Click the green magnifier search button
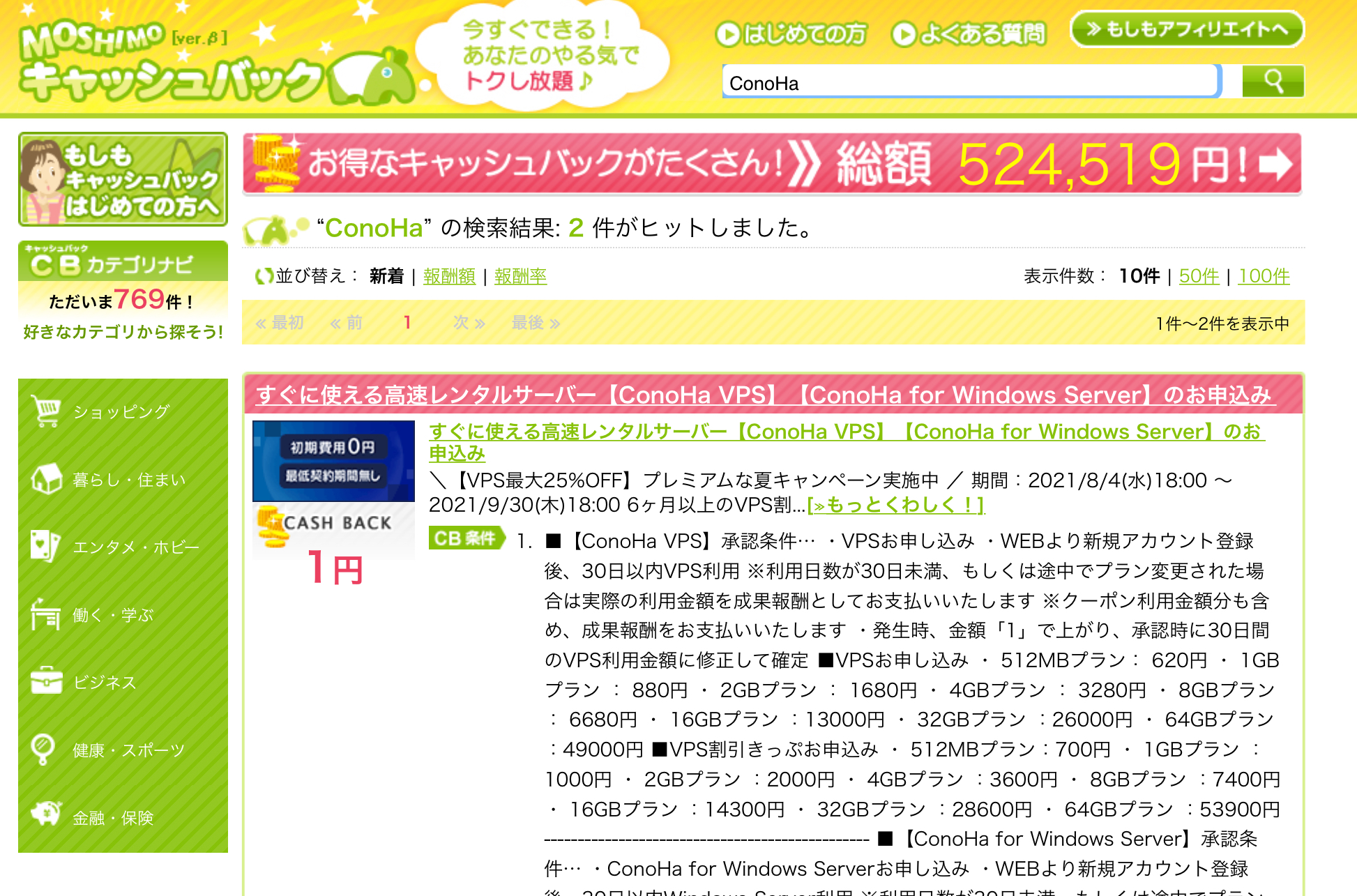 1273,82
